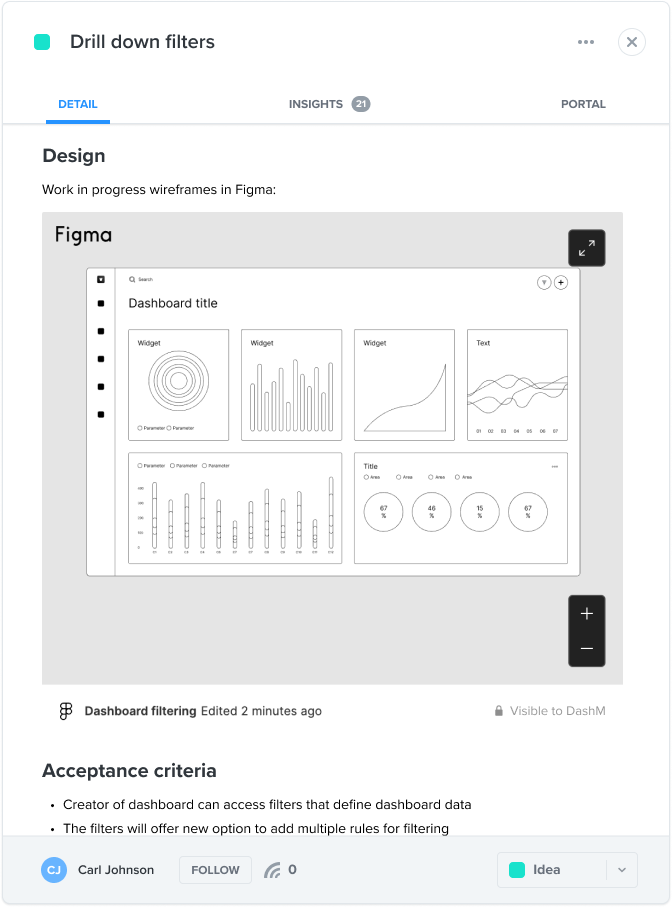Open the three-dot more options menu
The image size is (672, 907).
pyautogui.click(x=585, y=42)
